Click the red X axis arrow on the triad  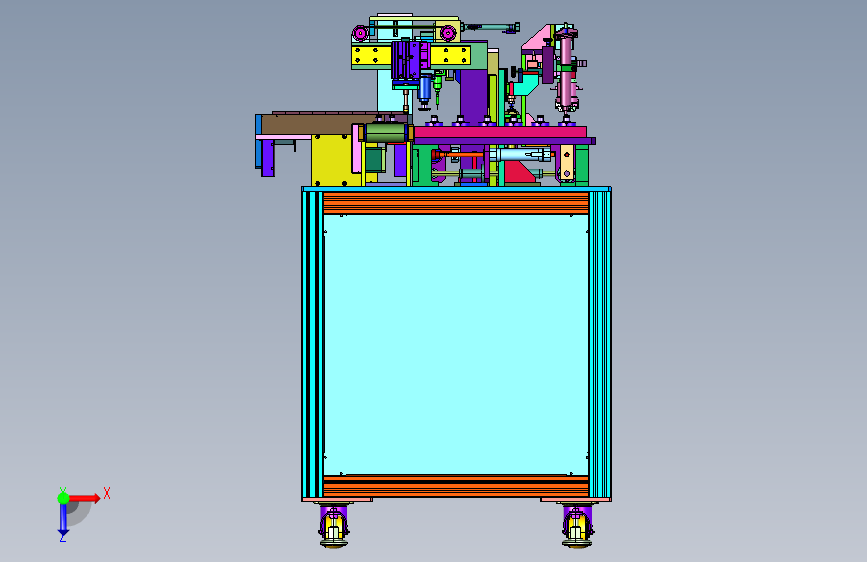coord(85,498)
